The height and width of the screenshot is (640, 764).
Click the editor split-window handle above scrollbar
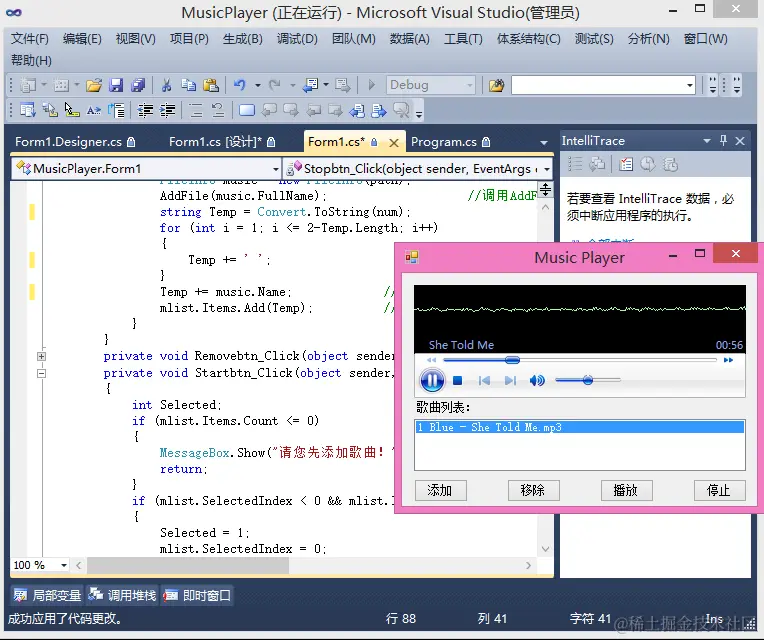click(545, 189)
